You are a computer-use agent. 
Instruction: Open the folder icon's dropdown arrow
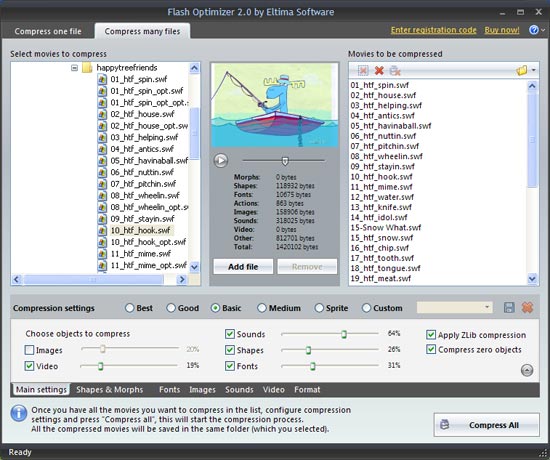(x=534, y=70)
